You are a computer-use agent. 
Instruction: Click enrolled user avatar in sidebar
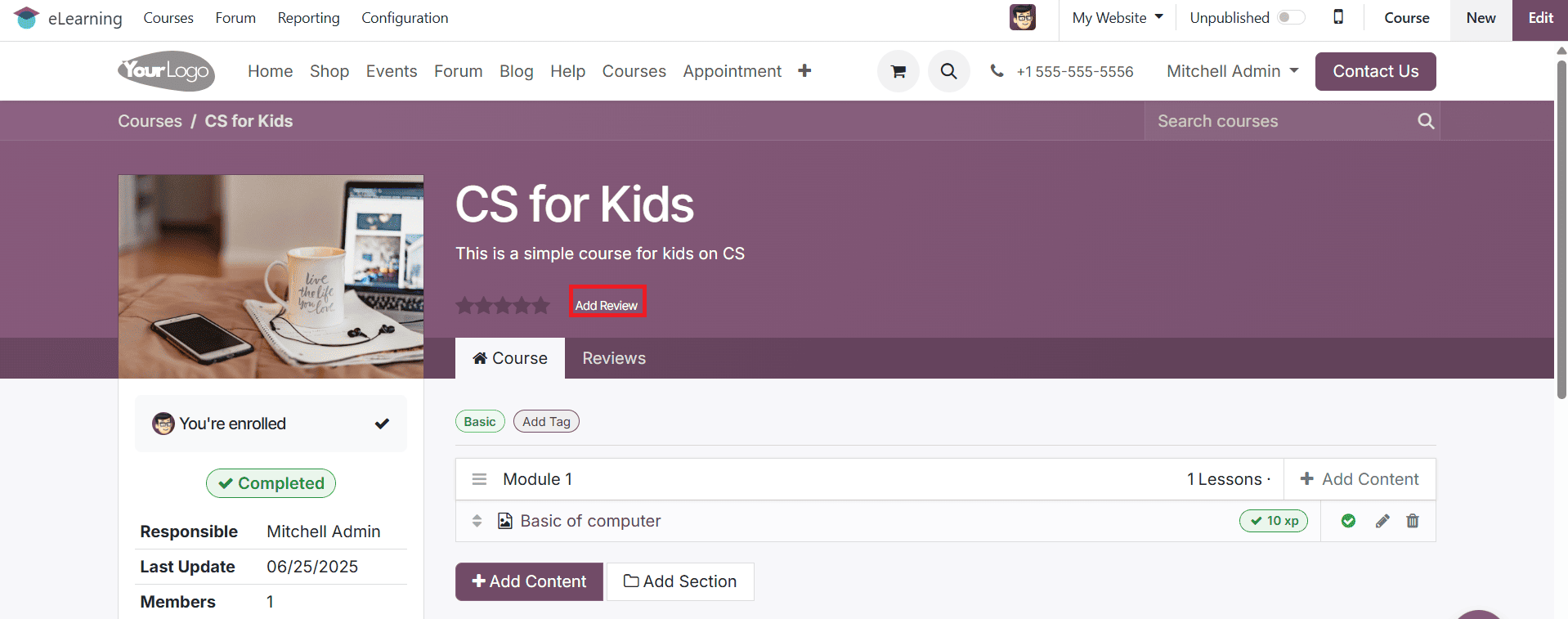pyautogui.click(x=164, y=424)
